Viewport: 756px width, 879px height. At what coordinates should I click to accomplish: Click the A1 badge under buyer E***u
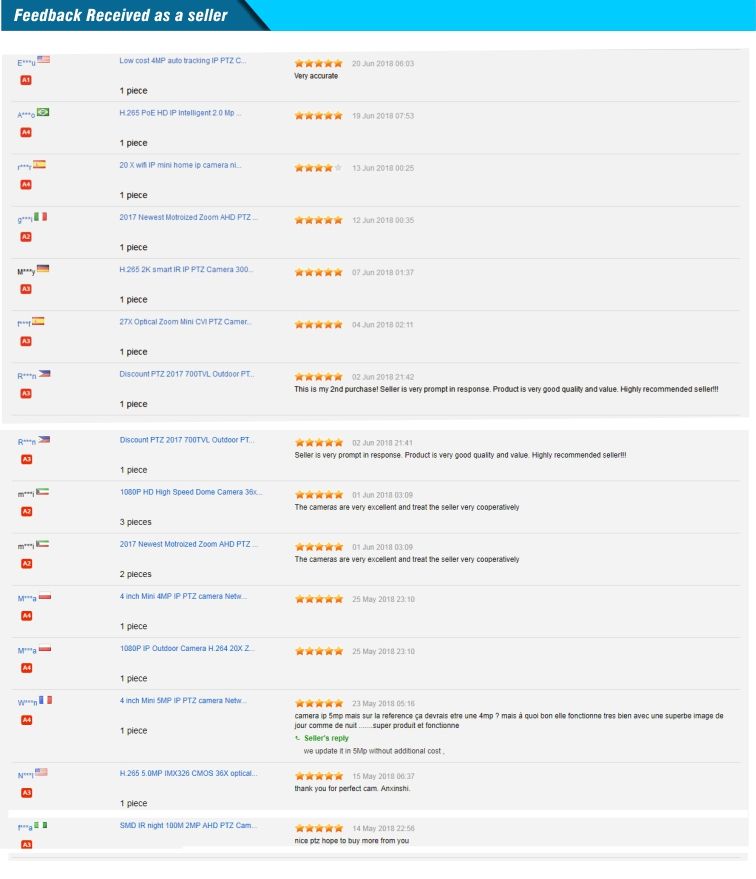point(27,79)
